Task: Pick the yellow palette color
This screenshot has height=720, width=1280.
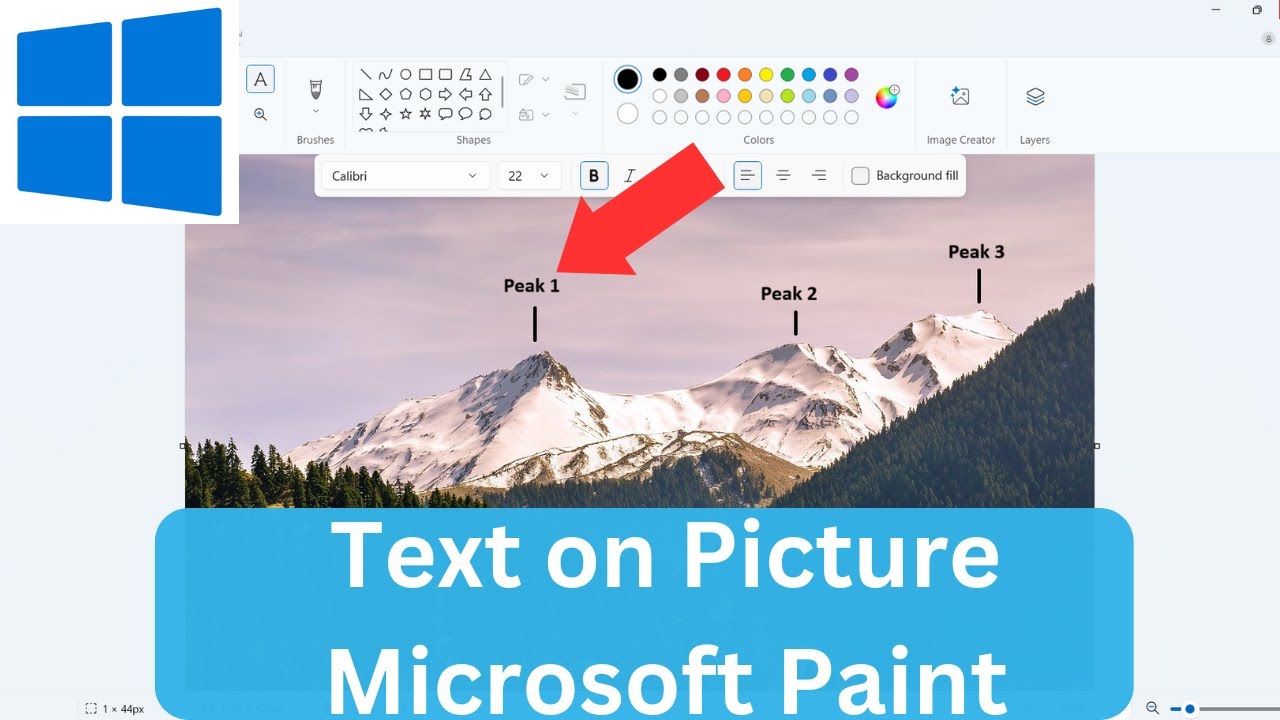Action: point(766,74)
